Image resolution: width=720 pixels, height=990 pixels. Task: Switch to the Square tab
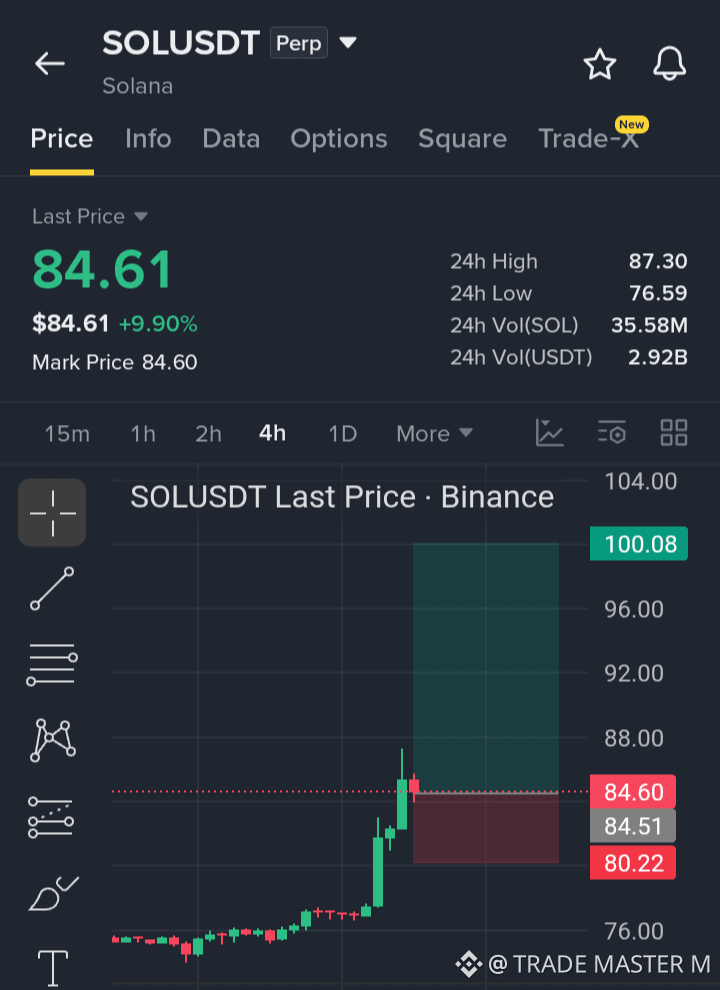coord(462,139)
